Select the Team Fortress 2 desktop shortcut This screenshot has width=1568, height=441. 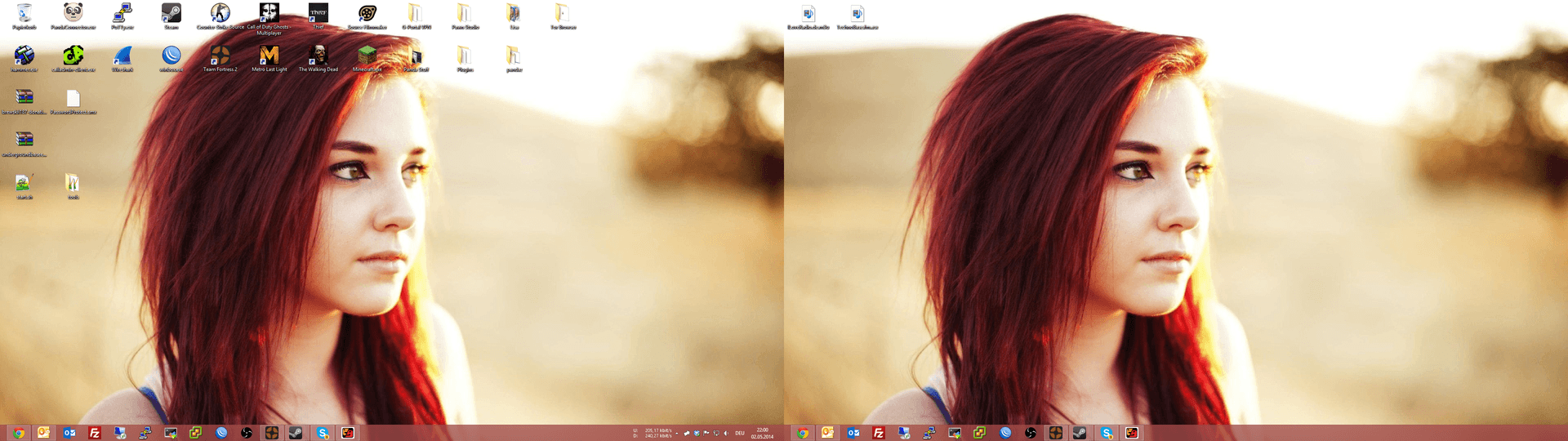click(x=220, y=56)
